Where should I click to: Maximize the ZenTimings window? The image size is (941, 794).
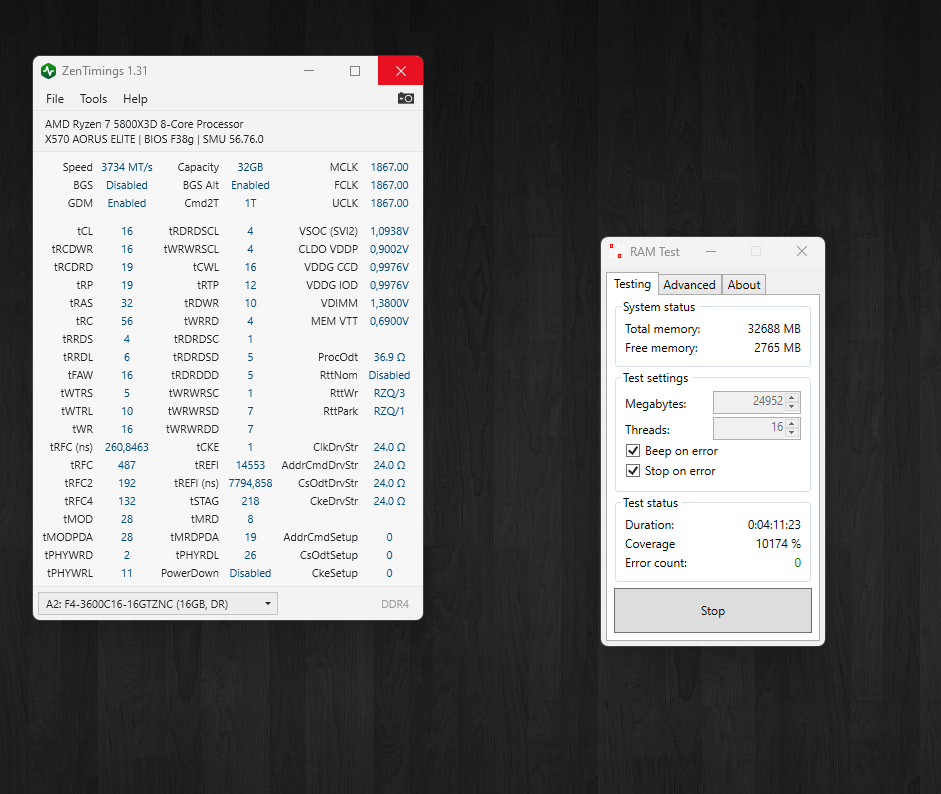[x=355, y=71]
